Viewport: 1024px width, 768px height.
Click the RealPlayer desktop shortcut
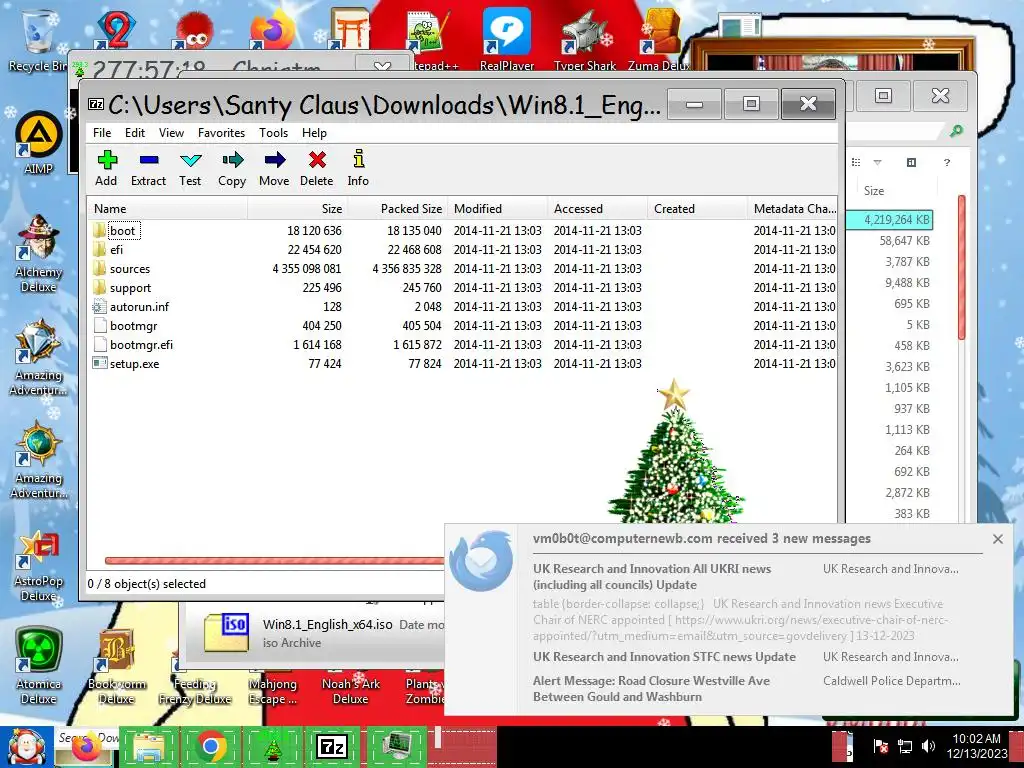pyautogui.click(x=507, y=39)
